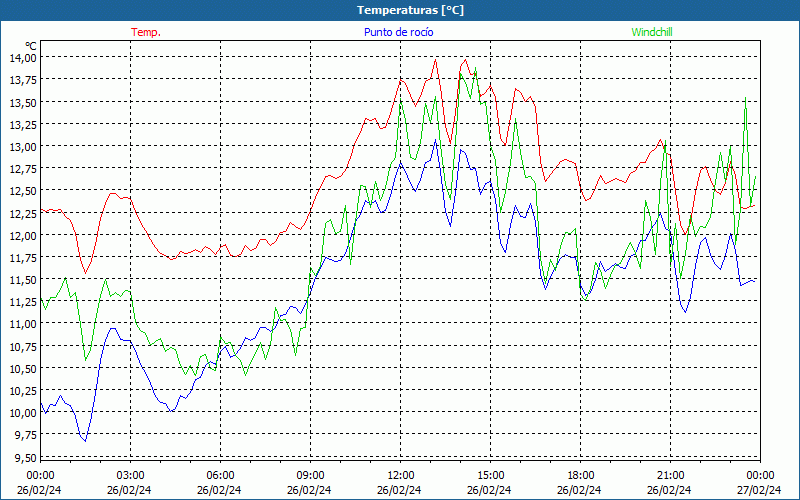The image size is (800, 500).
Task: Select the red 'Temp.' legend label
Action: click(146, 32)
